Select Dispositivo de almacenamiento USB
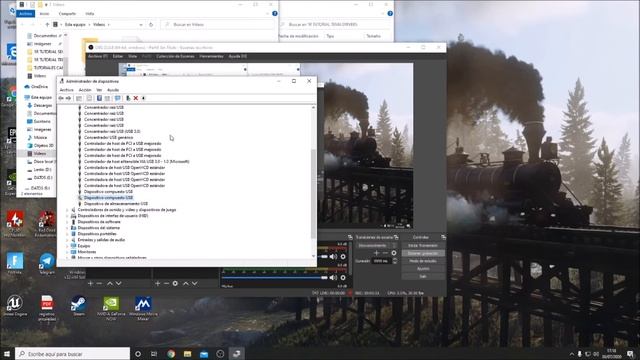The image size is (640, 360). [x=116, y=204]
